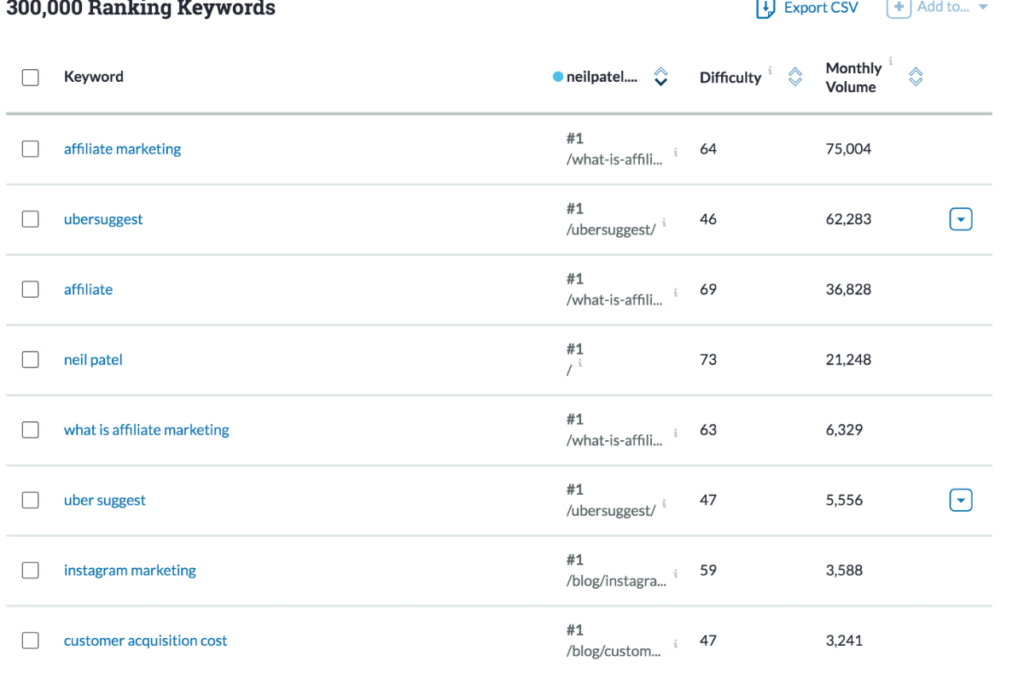1024x673 pixels.
Task: Click info icon next to /ubersuggest/ URL in ubersuggest row
Action: pyautogui.click(x=664, y=223)
